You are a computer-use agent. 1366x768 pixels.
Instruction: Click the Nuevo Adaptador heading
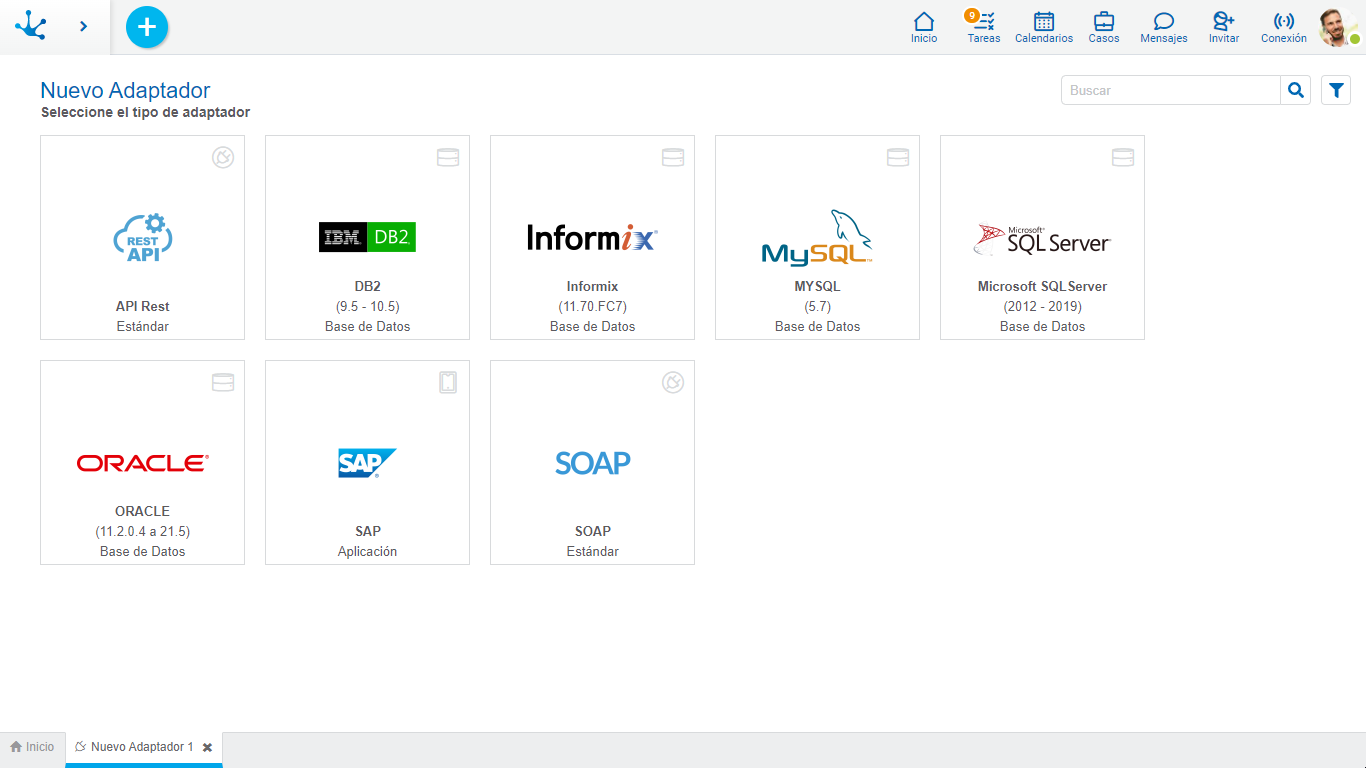(125, 90)
